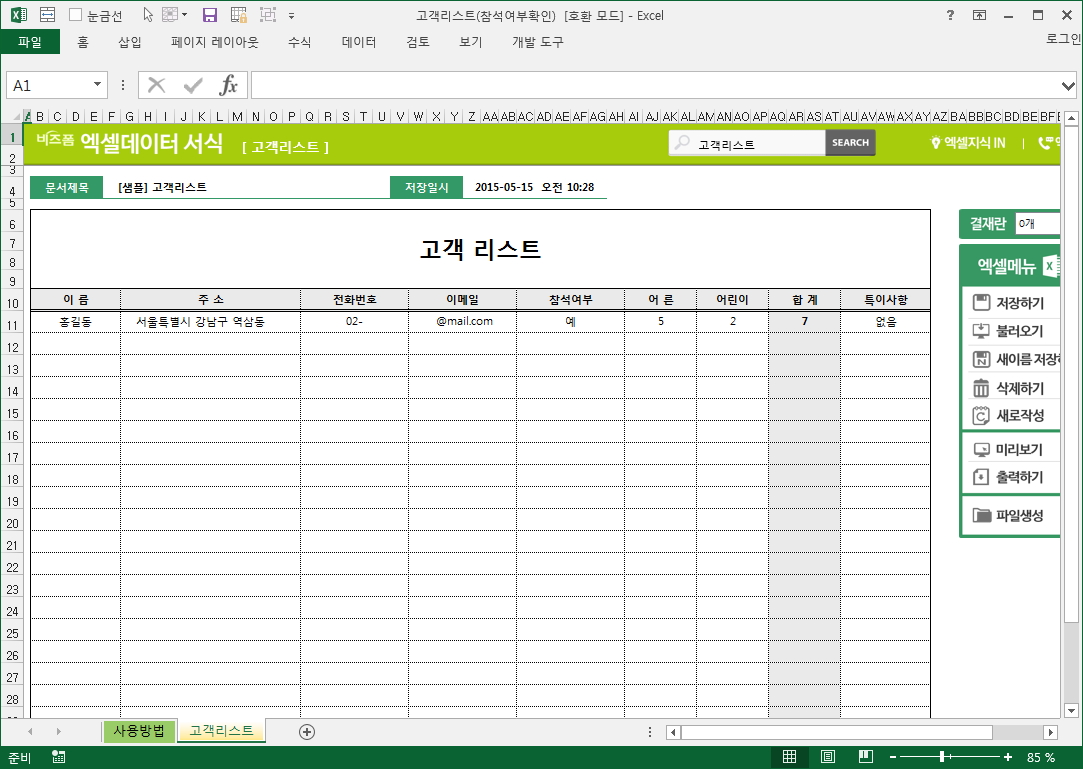Click the 로그인 sign-in link

click(1062, 39)
